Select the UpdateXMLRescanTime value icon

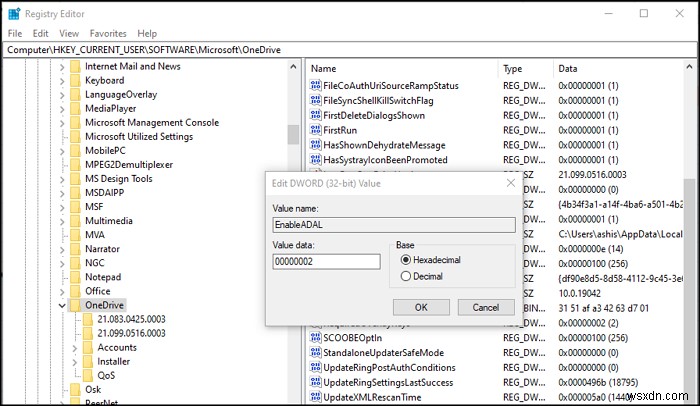coord(316,397)
